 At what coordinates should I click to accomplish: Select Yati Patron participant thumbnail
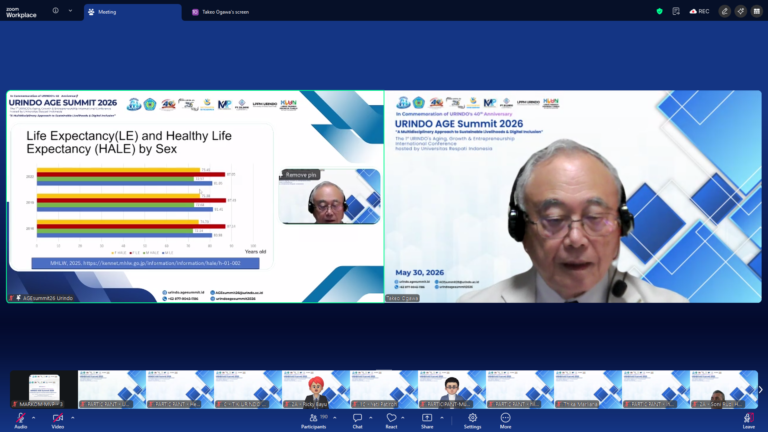384,389
